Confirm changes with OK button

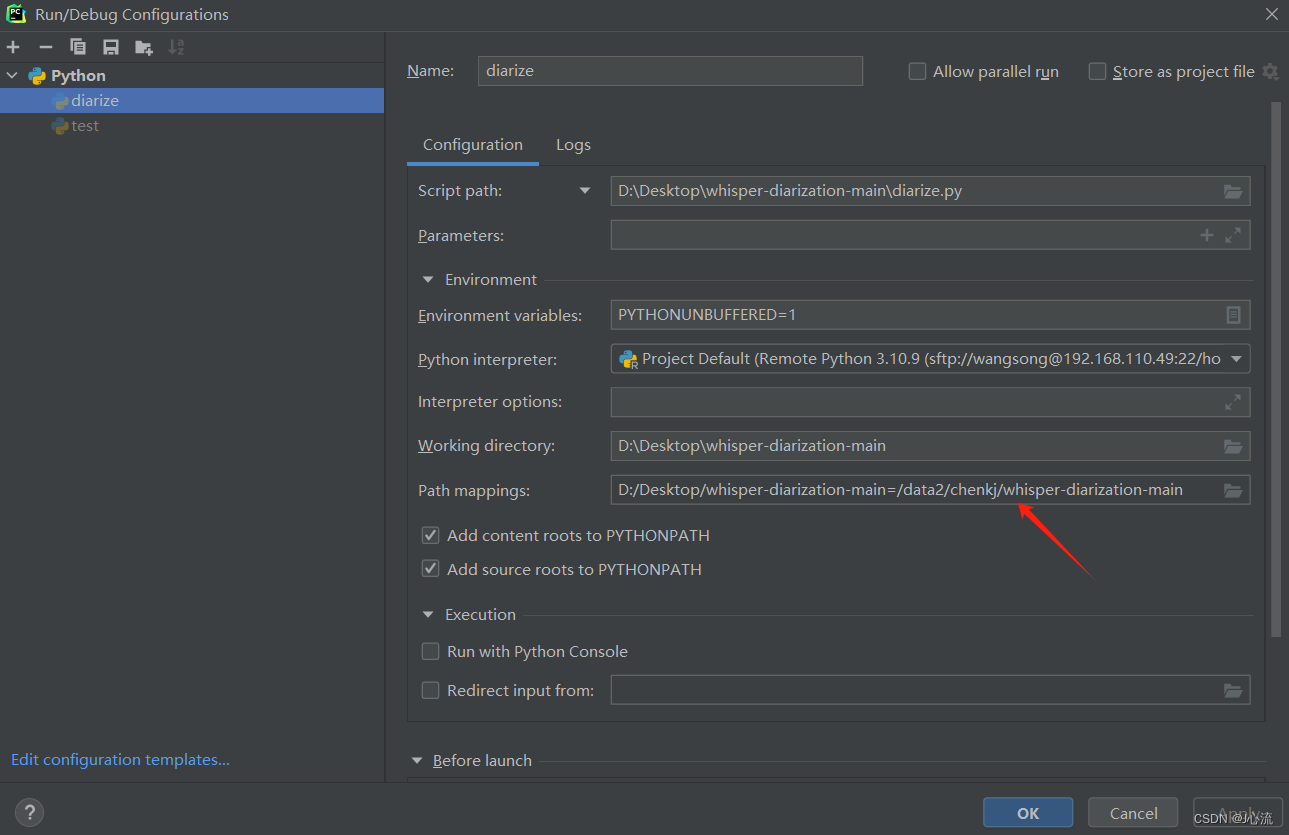[1027, 812]
